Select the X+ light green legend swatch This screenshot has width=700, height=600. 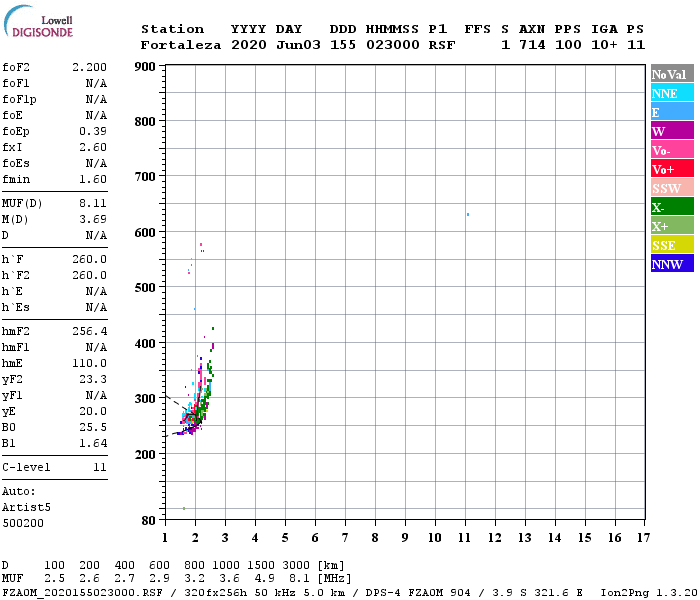coord(672,225)
